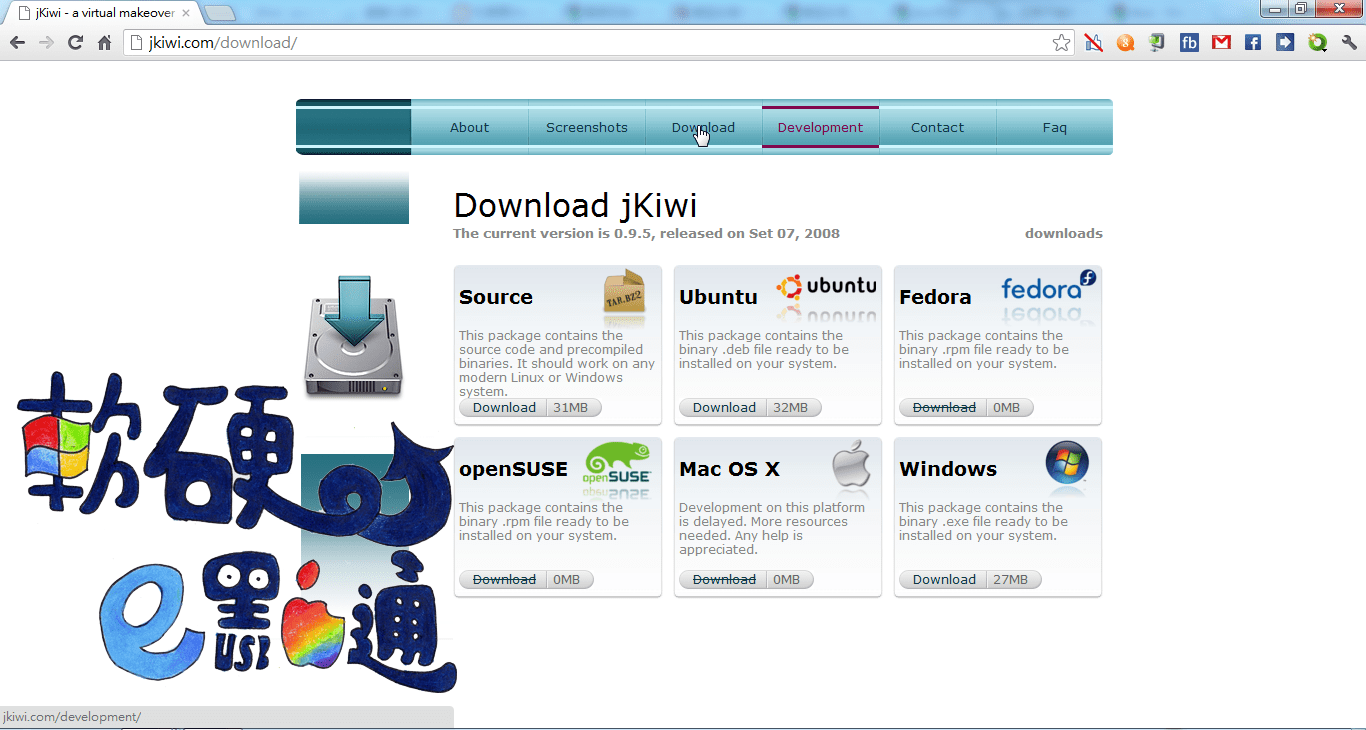The height and width of the screenshot is (730, 1366).
Task: Open the browser home page
Action: click(104, 43)
